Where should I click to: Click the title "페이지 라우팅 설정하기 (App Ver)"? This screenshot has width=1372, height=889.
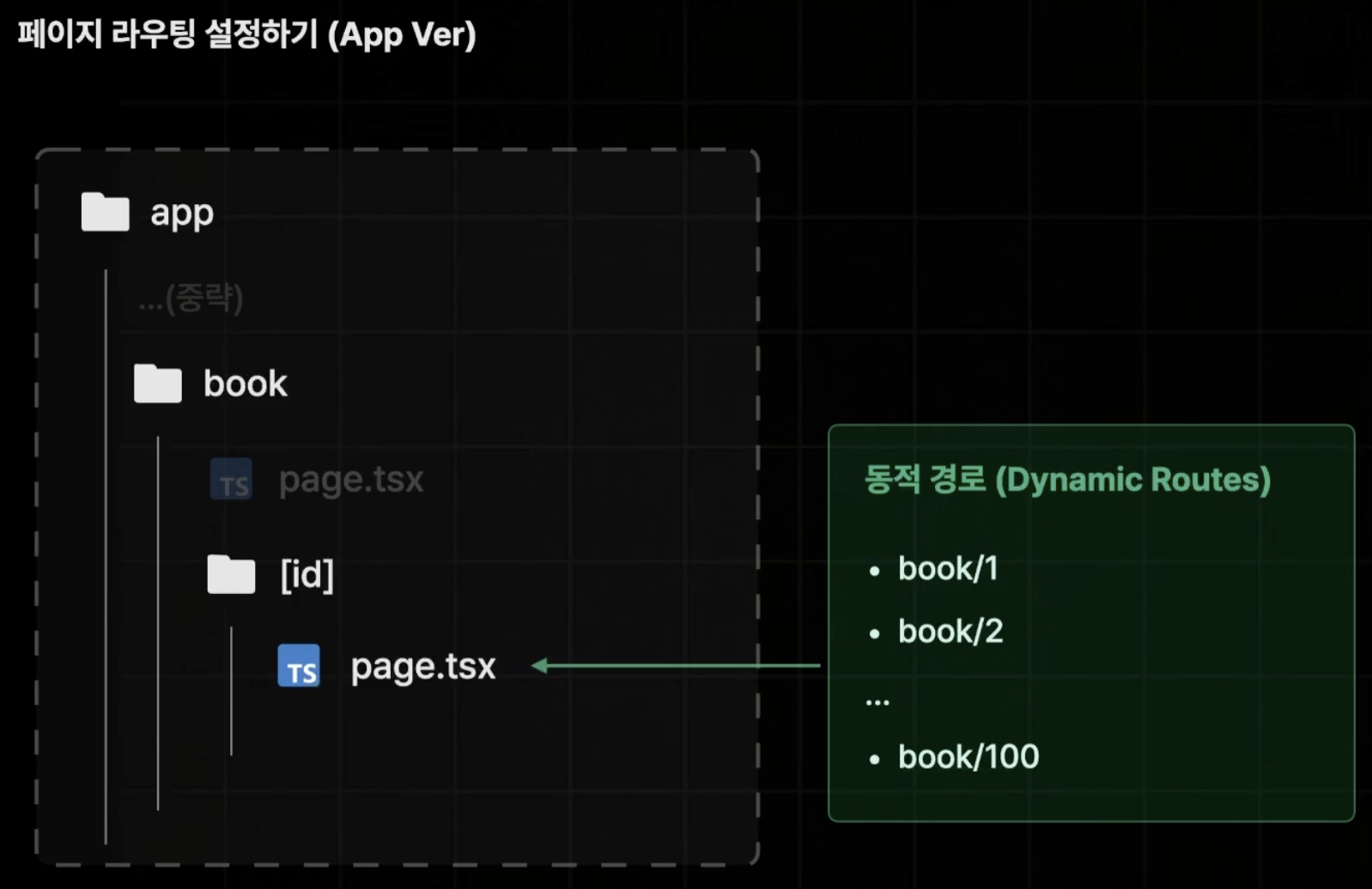pyautogui.click(x=246, y=34)
